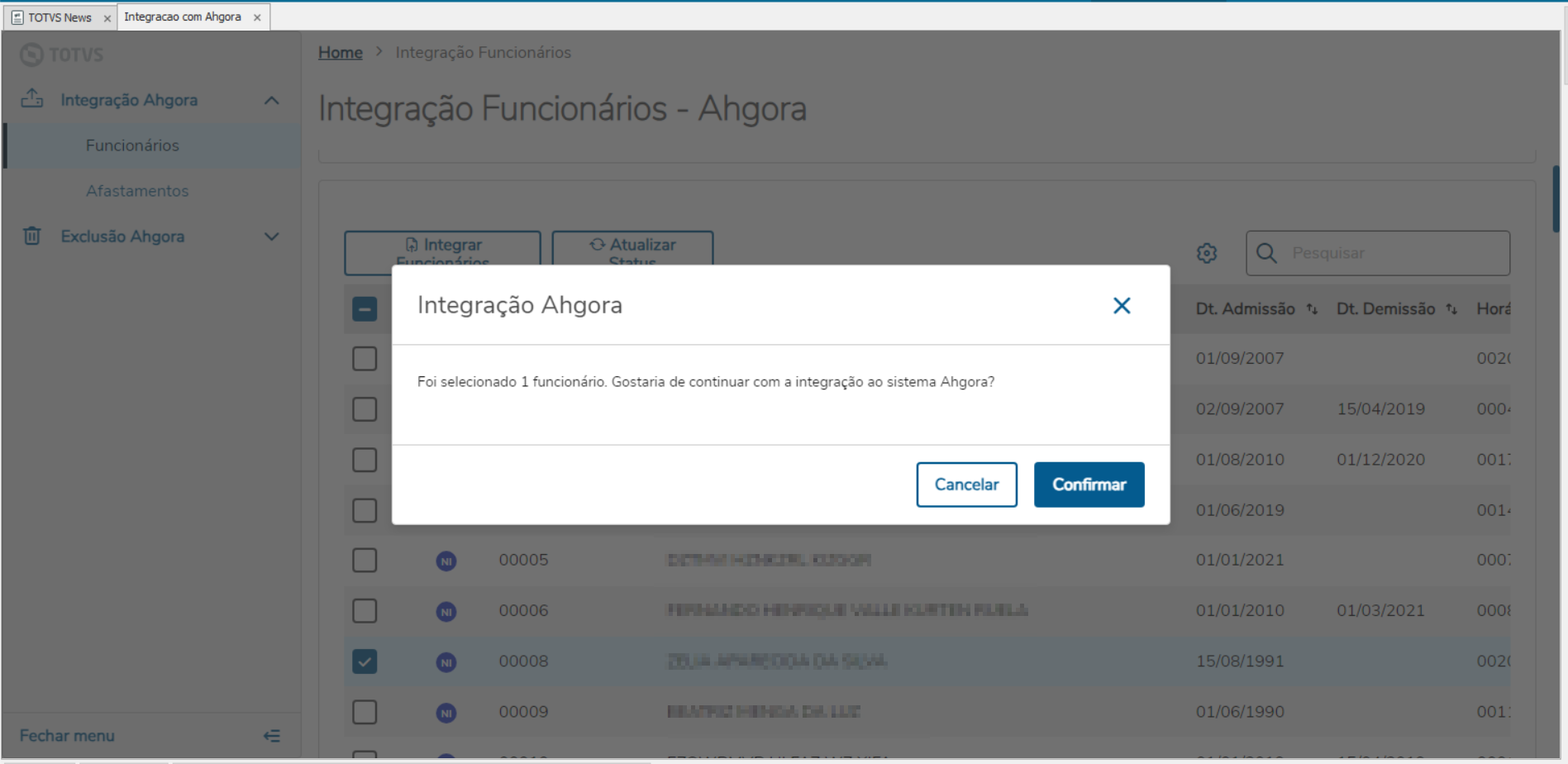The width and height of the screenshot is (1568, 764).
Task: Select the upload icon beside Integração Ahgora
Action: (x=31, y=98)
